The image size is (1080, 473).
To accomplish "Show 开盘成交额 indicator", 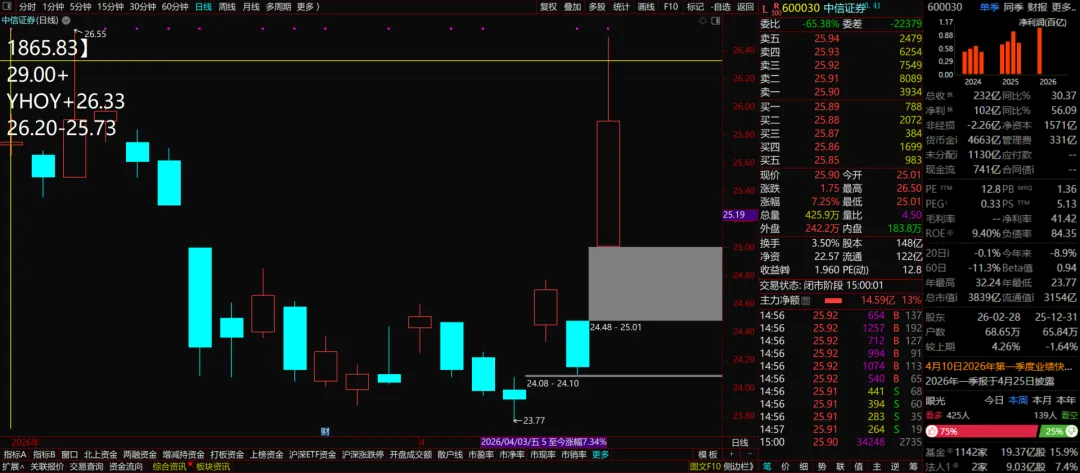I will point(411,454).
